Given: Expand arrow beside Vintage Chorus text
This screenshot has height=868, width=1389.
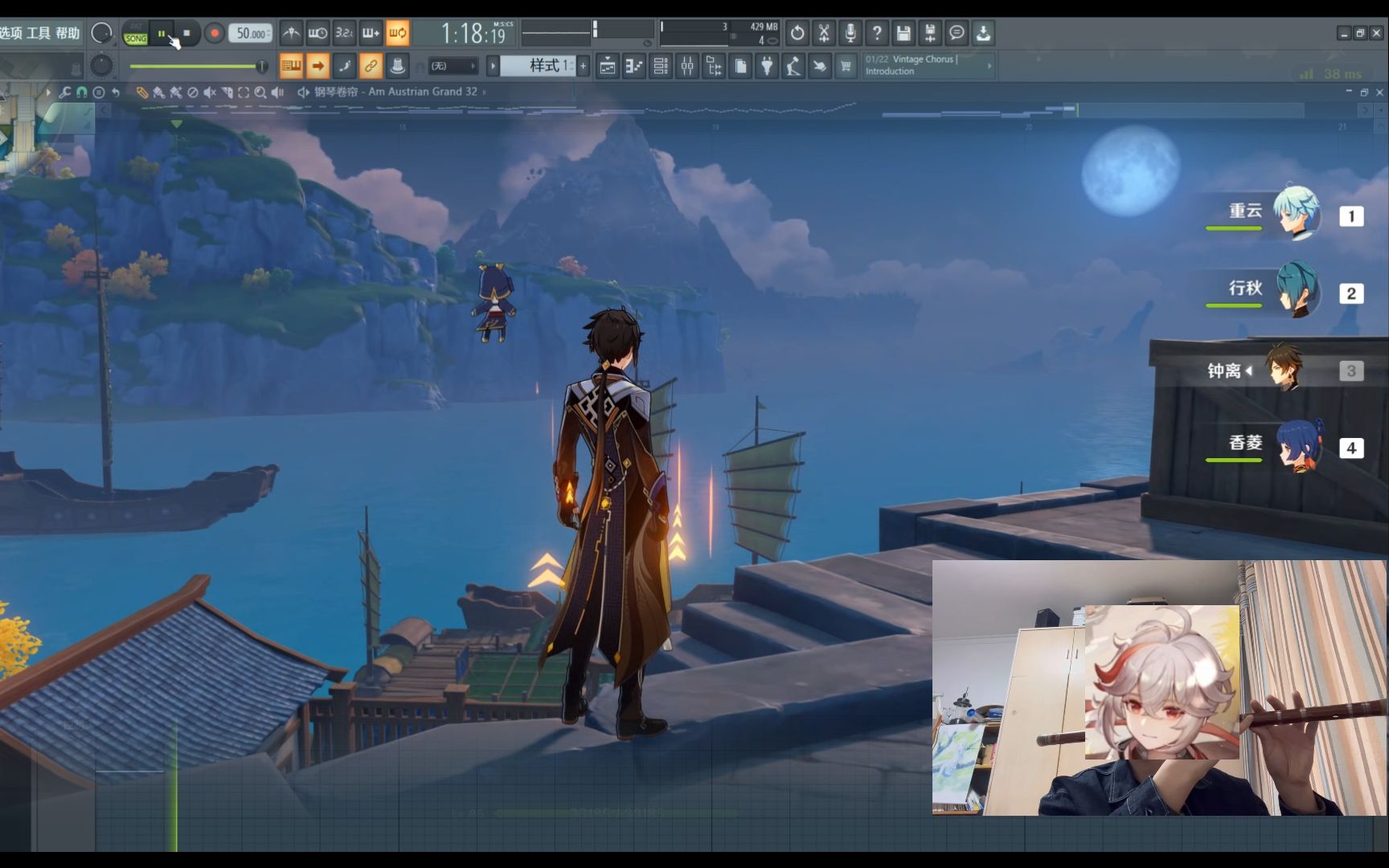Looking at the screenshot, I should pyautogui.click(x=989, y=65).
